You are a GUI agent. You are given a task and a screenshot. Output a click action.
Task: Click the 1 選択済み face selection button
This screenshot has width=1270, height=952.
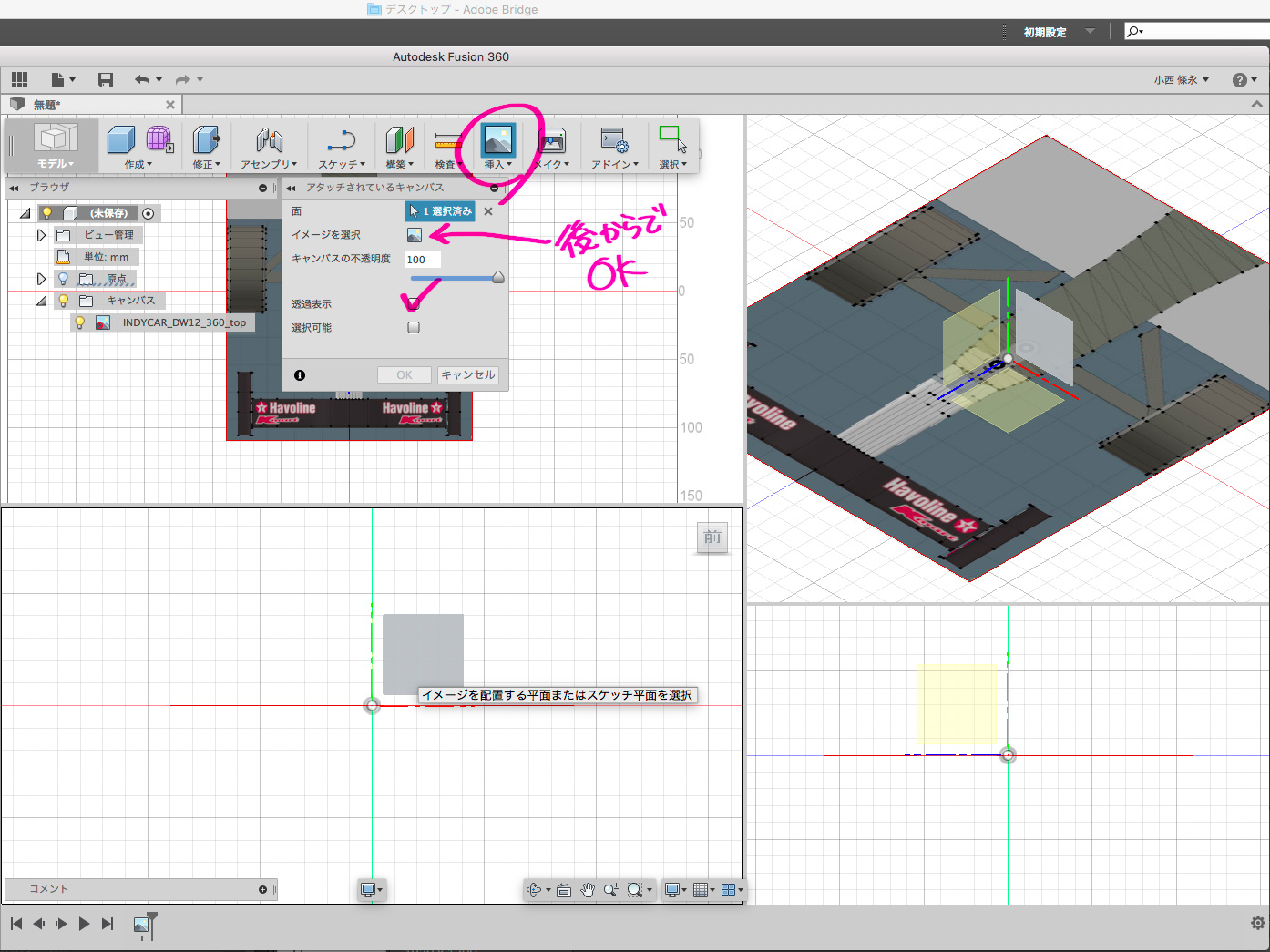tap(440, 211)
